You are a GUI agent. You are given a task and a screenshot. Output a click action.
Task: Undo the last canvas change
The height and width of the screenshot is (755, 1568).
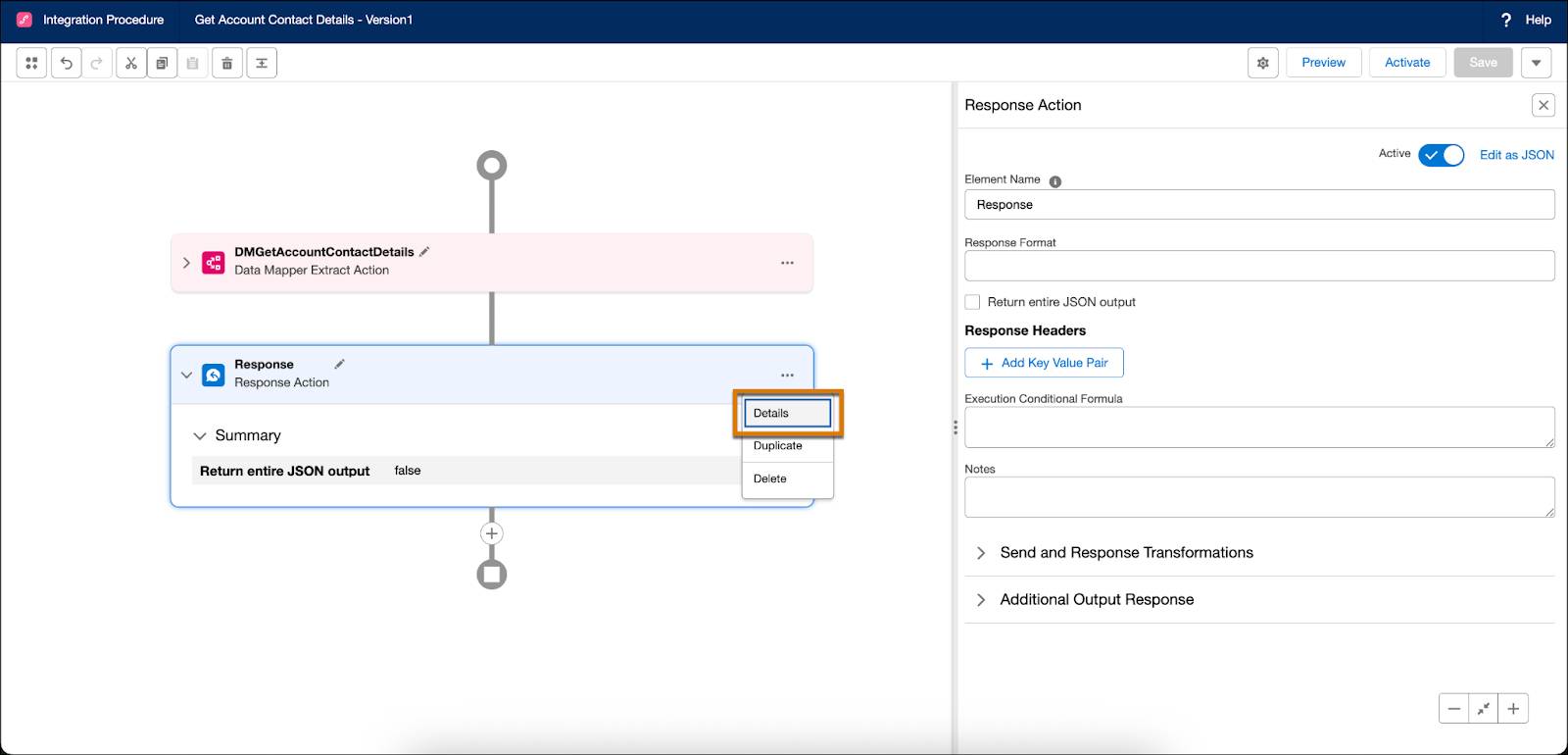pos(66,63)
